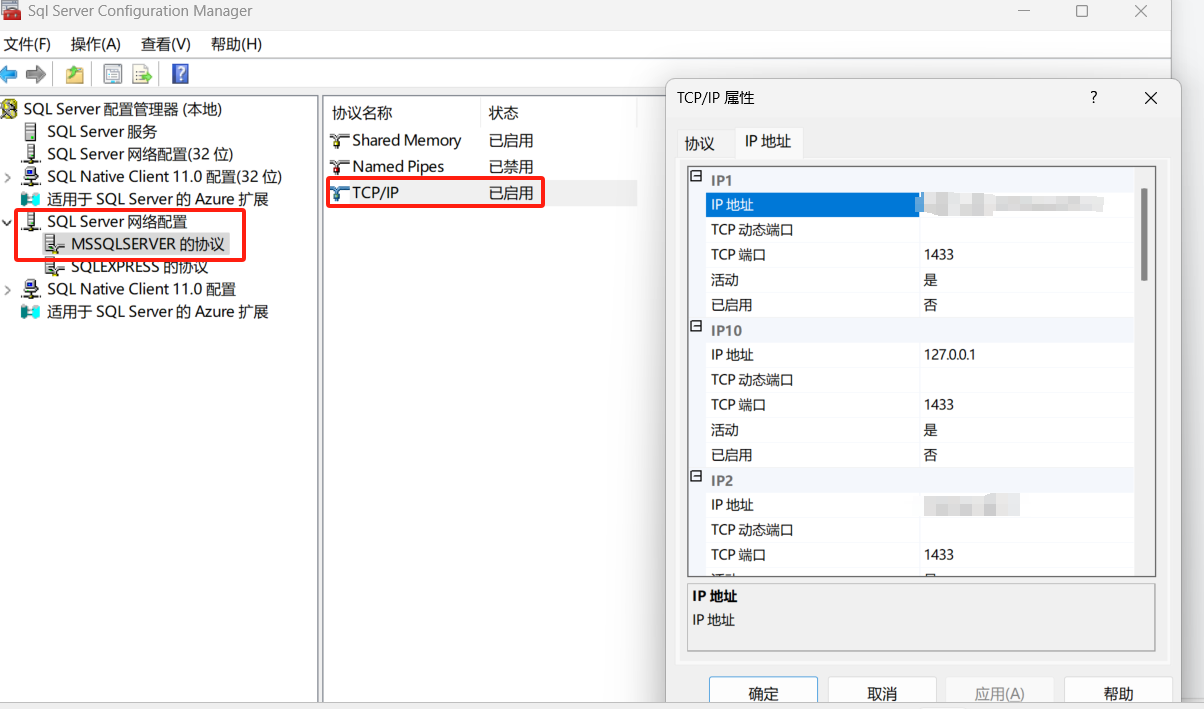The image size is (1204, 709).
Task: Collapse the IP10 property group
Action: (696, 328)
